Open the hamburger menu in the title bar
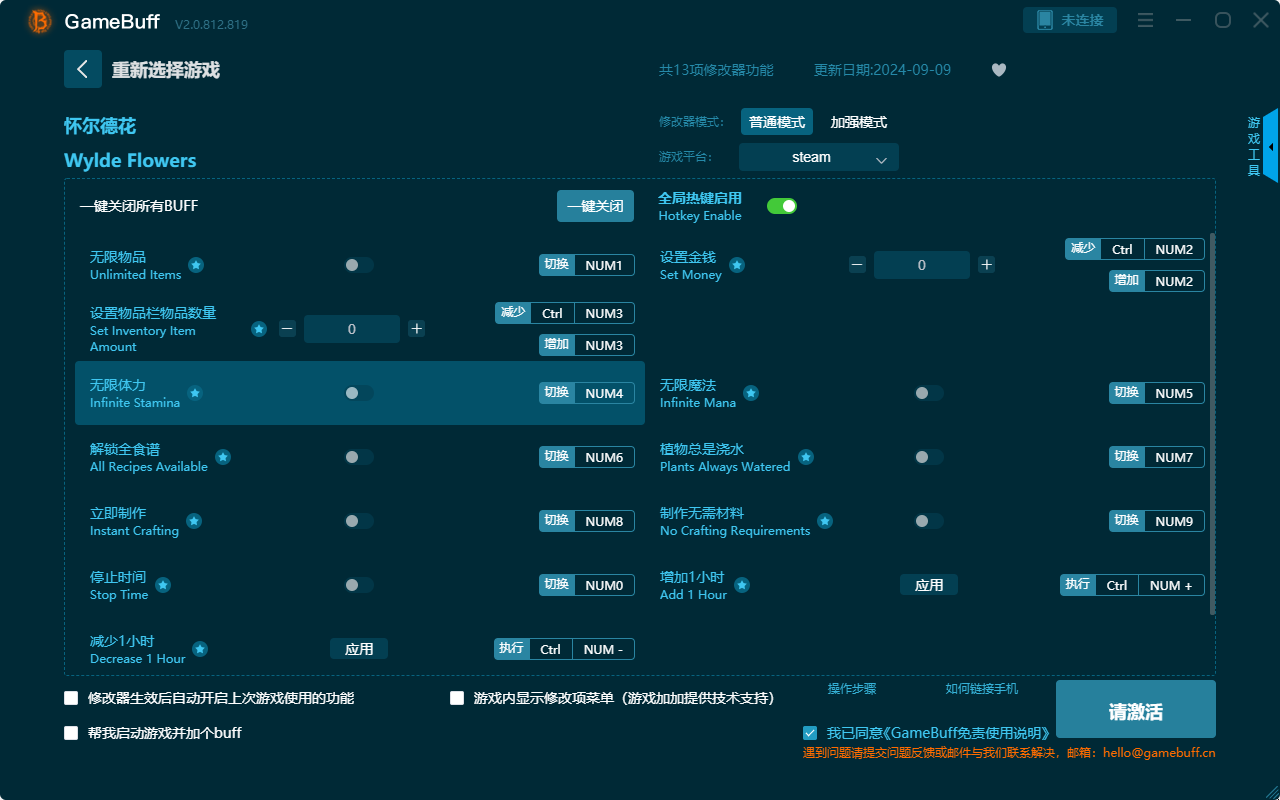The image size is (1280, 800). (x=1145, y=20)
